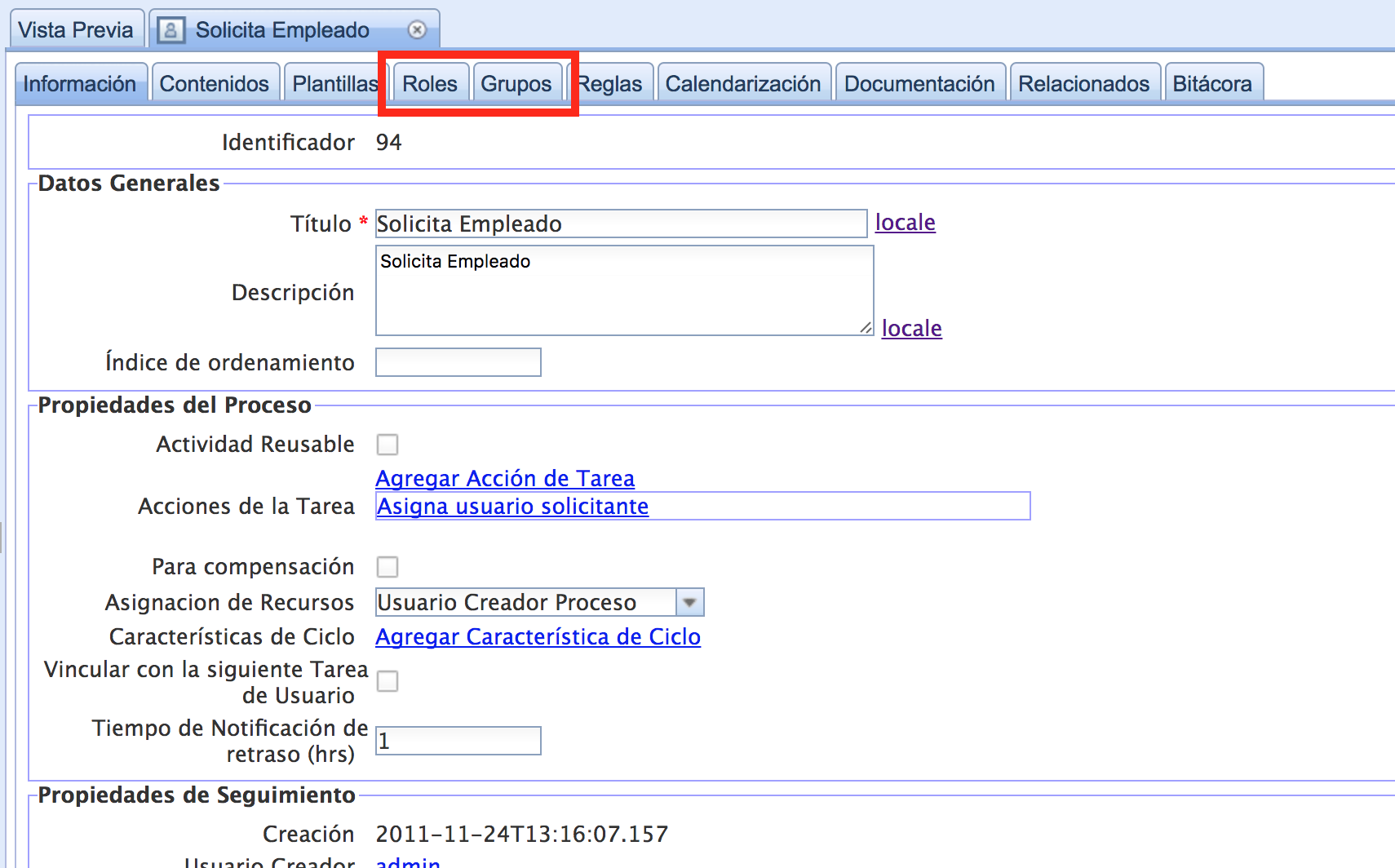Open the admin Usuario Creador link
This screenshot has height=868, width=1395.
click(408, 861)
